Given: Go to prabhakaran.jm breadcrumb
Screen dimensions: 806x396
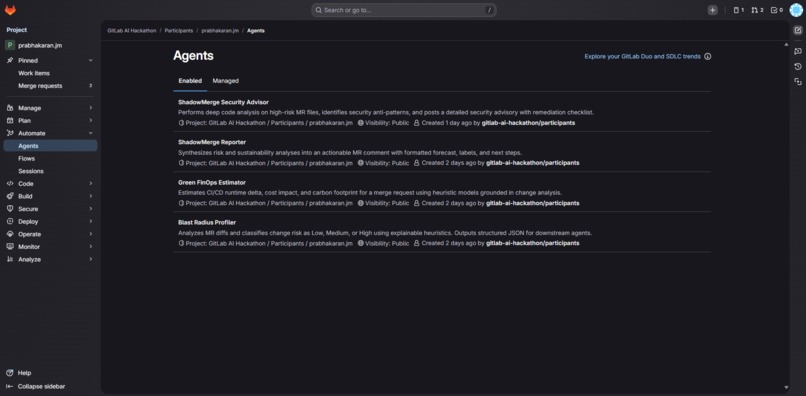Looking at the screenshot, I should pos(220,31).
